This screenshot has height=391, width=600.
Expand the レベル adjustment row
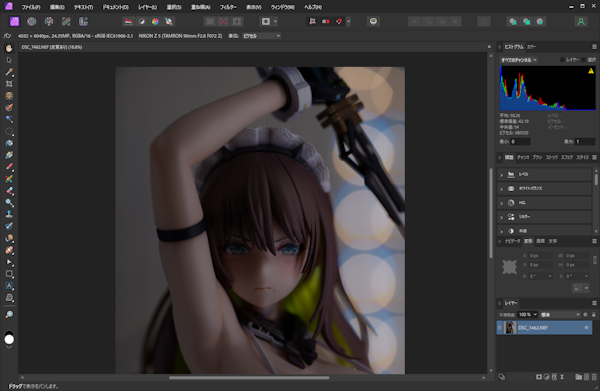(544, 174)
